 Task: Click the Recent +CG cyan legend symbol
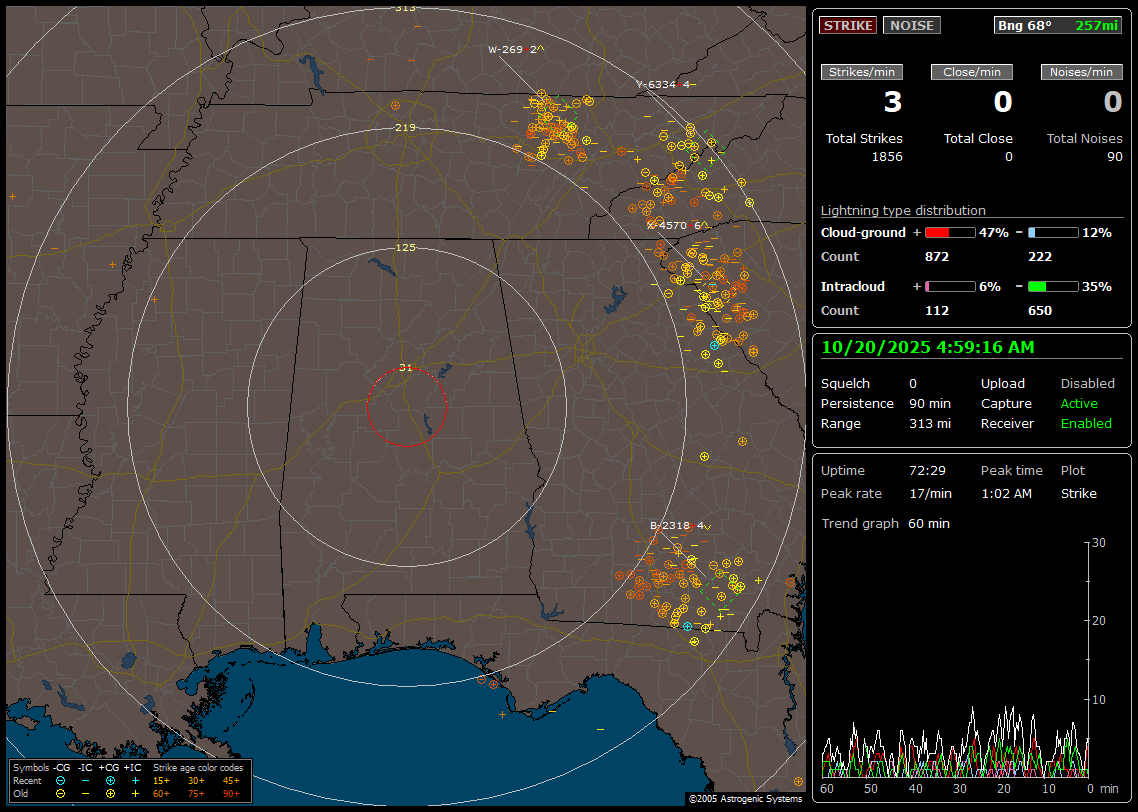(110, 780)
